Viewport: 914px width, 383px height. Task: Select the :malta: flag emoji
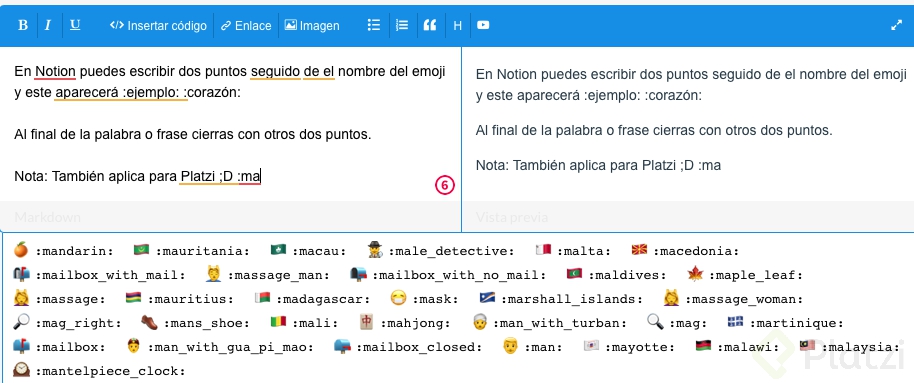(x=573, y=251)
